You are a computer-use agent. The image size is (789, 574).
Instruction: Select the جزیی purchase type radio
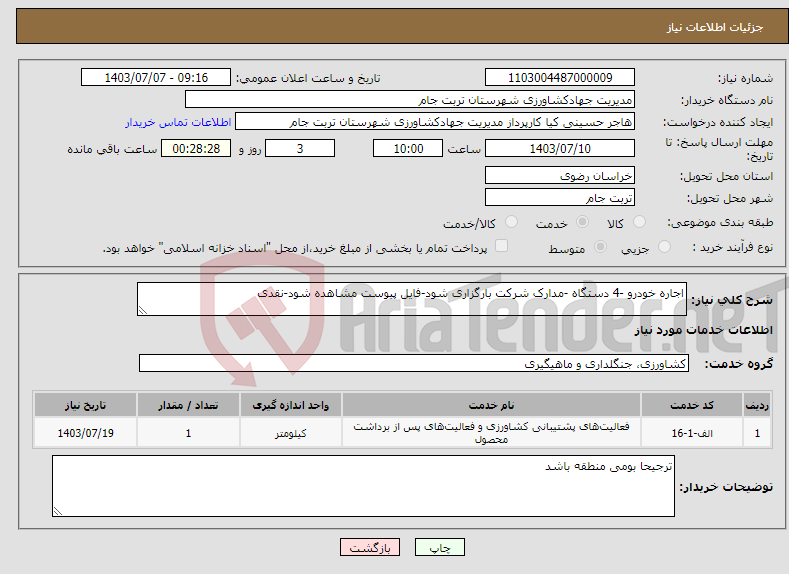[x=664, y=247]
